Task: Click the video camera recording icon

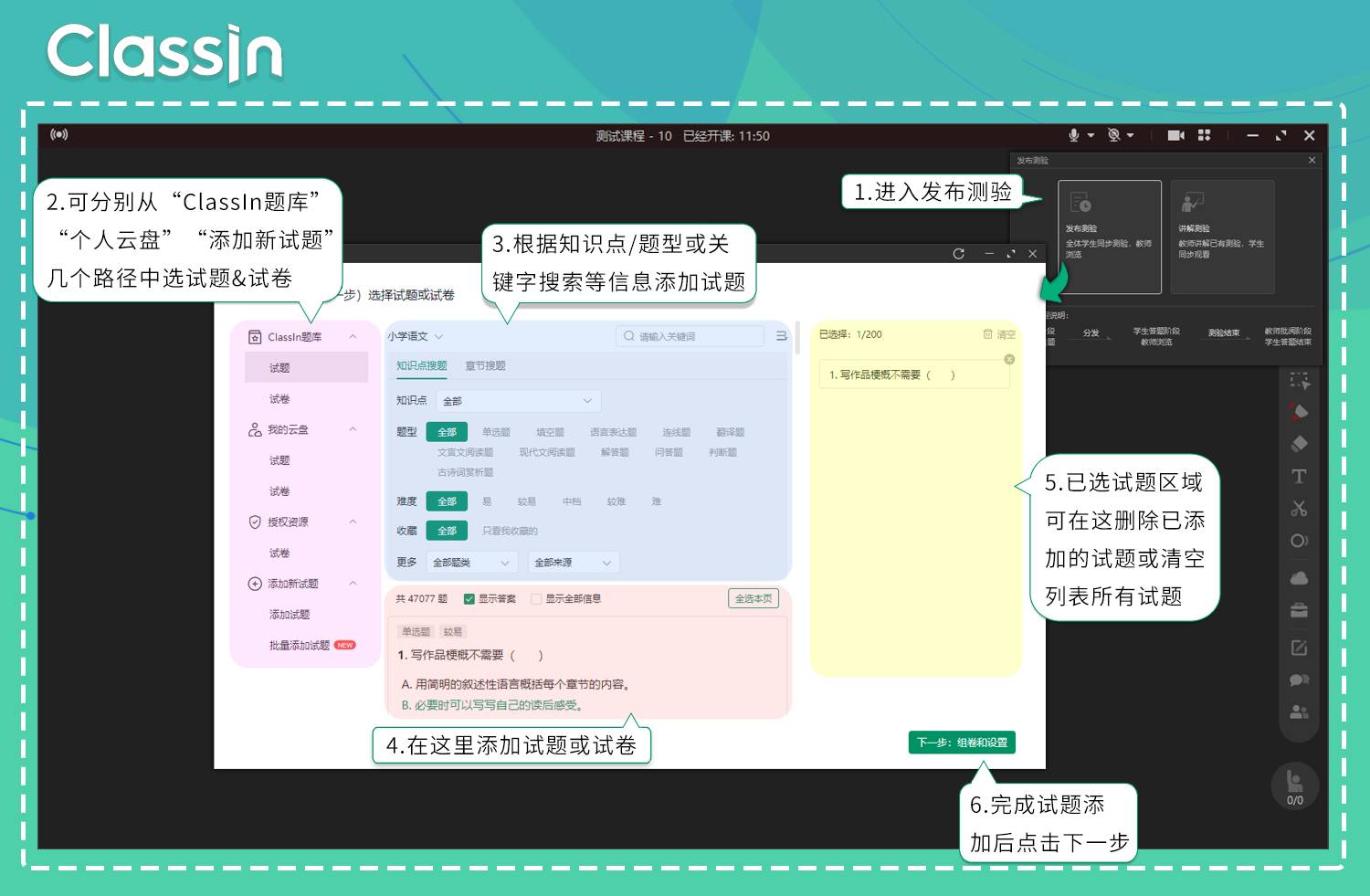Action: [x=1175, y=135]
